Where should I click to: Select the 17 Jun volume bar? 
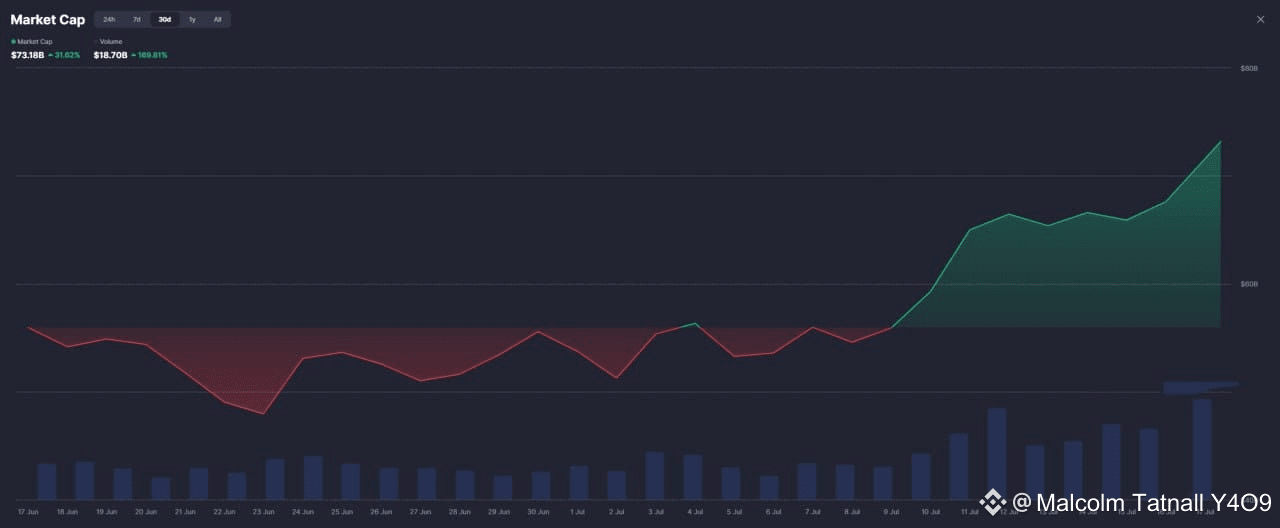coord(46,481)
